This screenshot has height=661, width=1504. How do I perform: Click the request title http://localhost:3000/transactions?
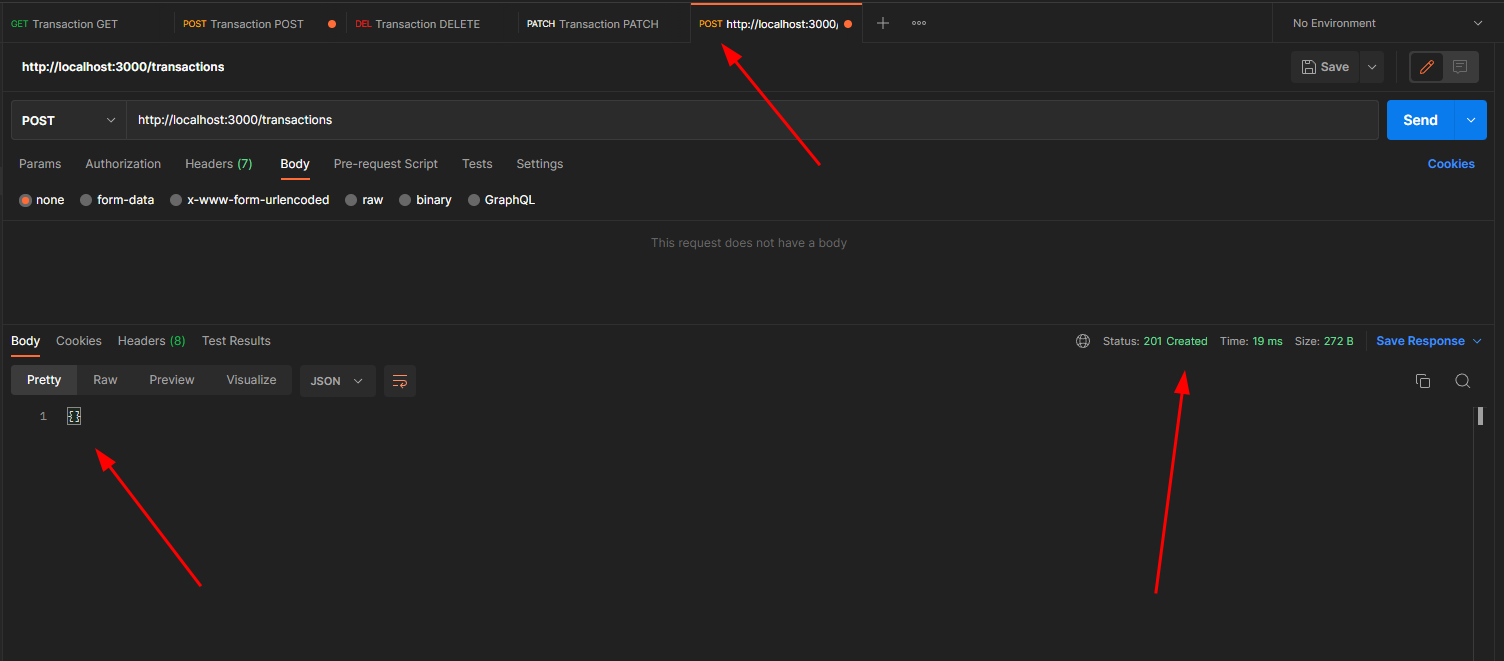123,67
